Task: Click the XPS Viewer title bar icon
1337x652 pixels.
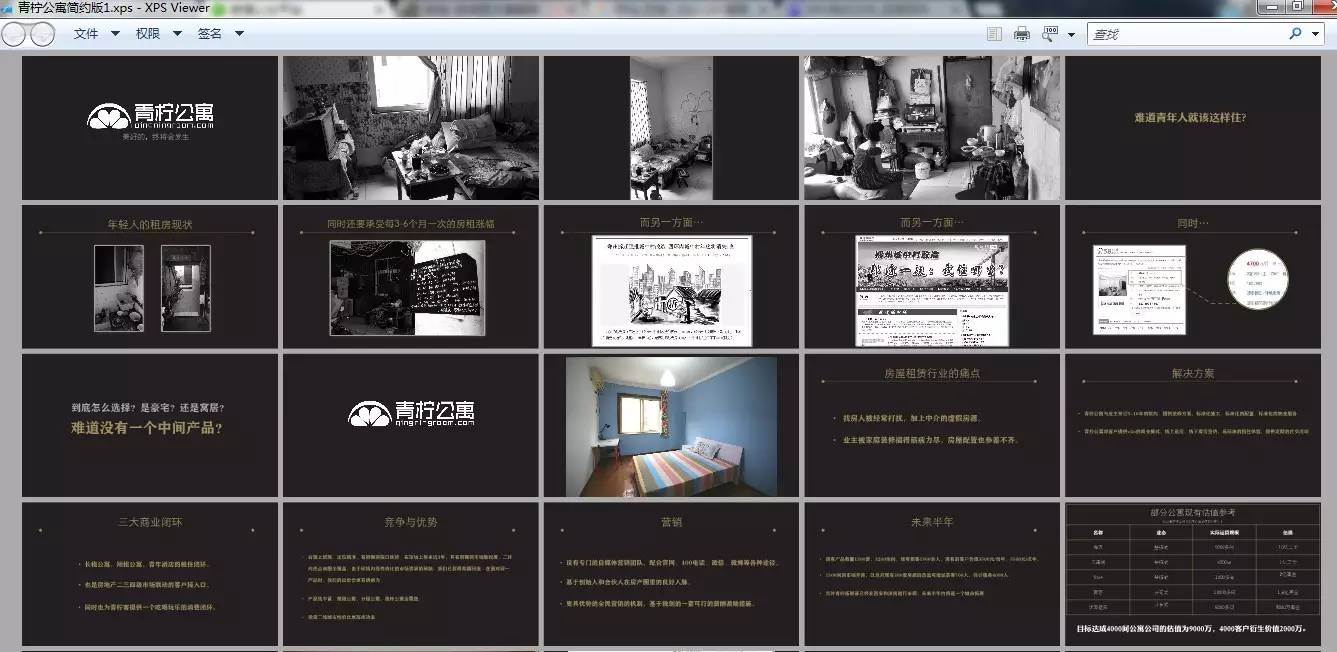Action: [x=8, y=7]
